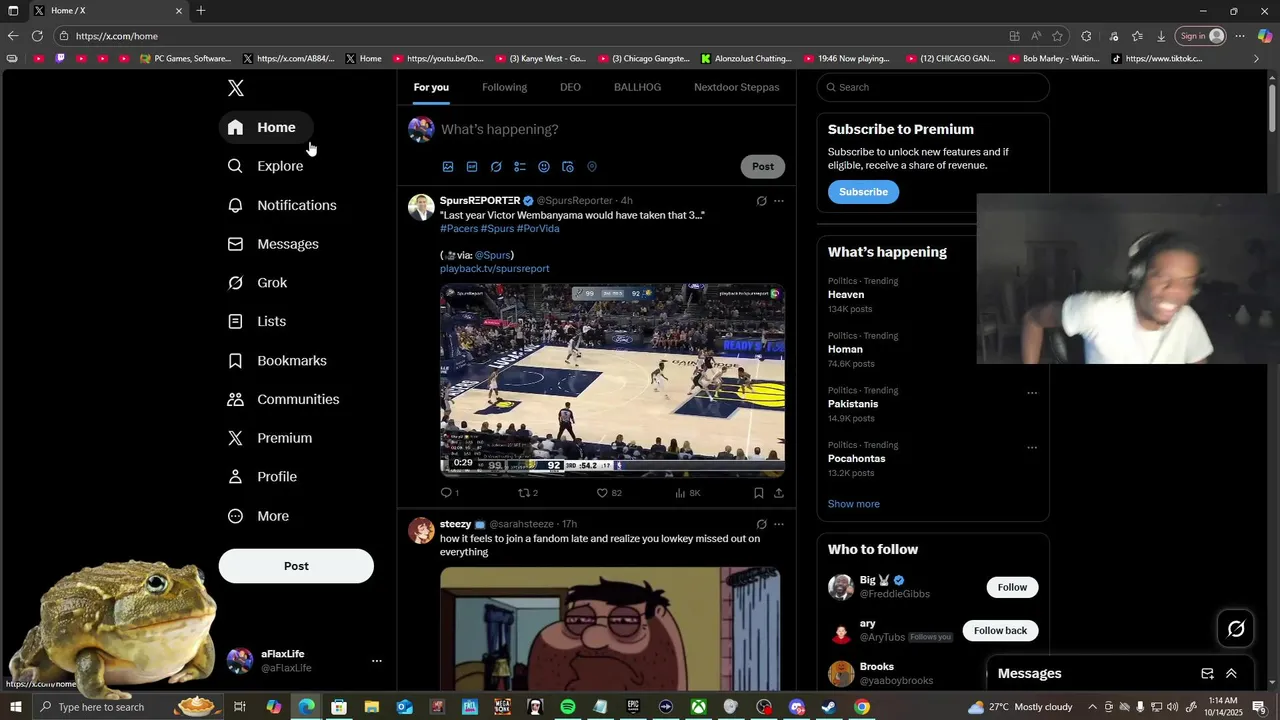Click Subscribe to Premium button
The height and width of the screenshot is (720, 1280).
[863, 192]
